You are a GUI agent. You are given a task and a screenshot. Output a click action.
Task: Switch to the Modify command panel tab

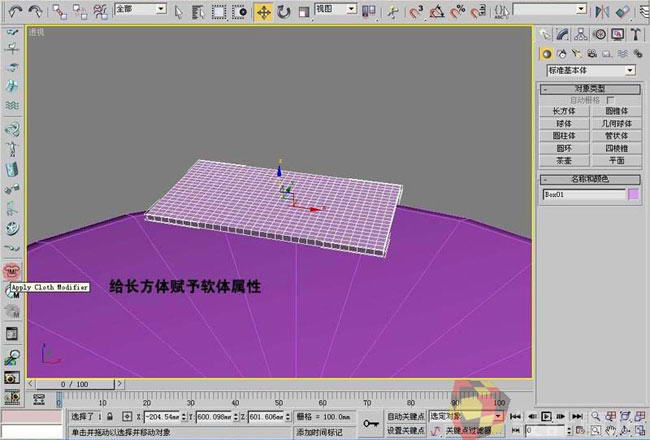pyautogui.click(x=563, y=34)
